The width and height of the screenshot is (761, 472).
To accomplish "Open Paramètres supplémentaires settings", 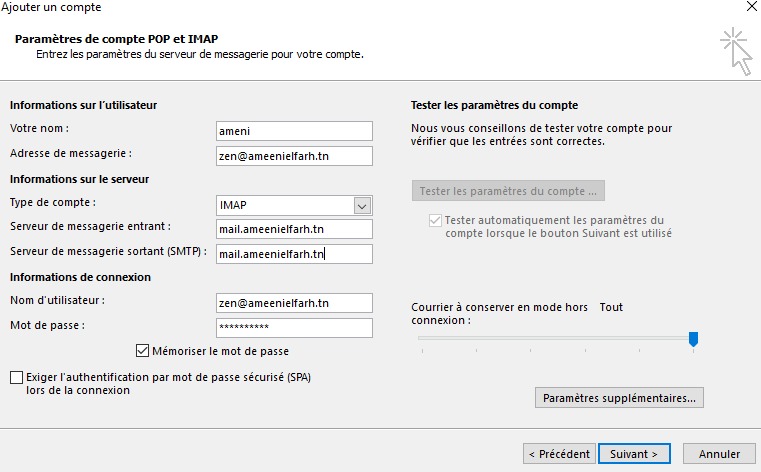I will click(x=620, y=398).
